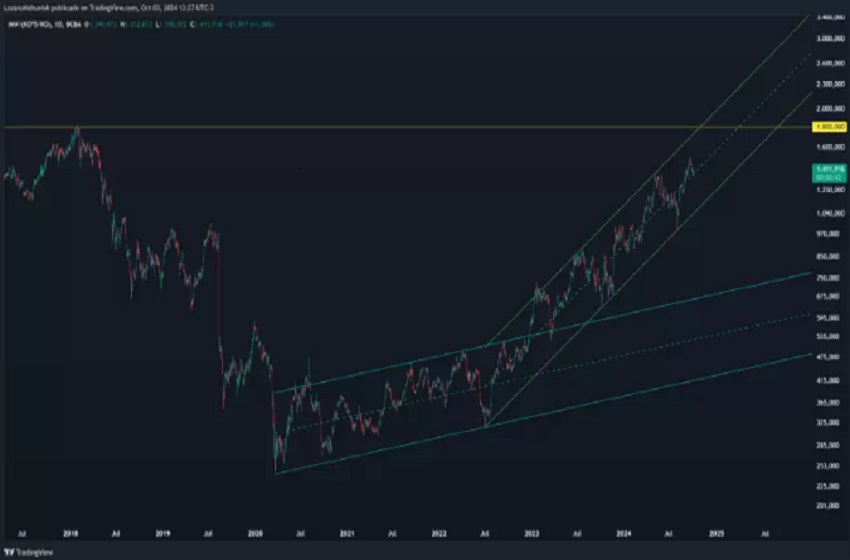Click the 3,000,000 level on price scale
Viewport: 850px width, 560px height.
coord(825,38)
